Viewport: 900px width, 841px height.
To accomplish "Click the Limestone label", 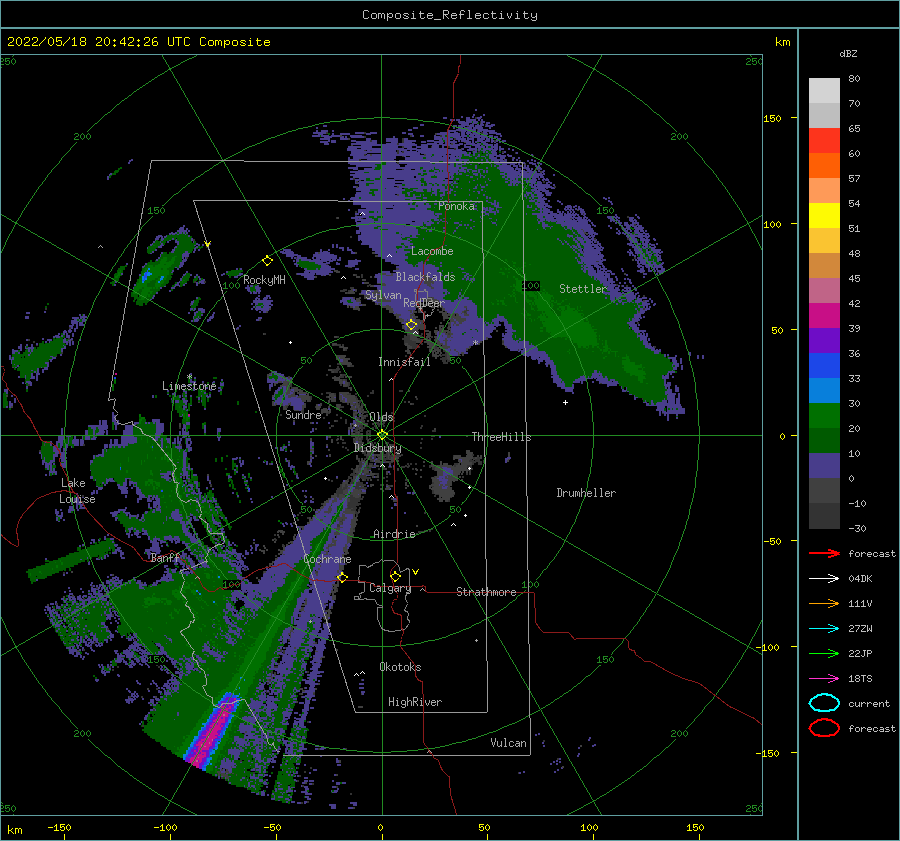I will 189,386.
